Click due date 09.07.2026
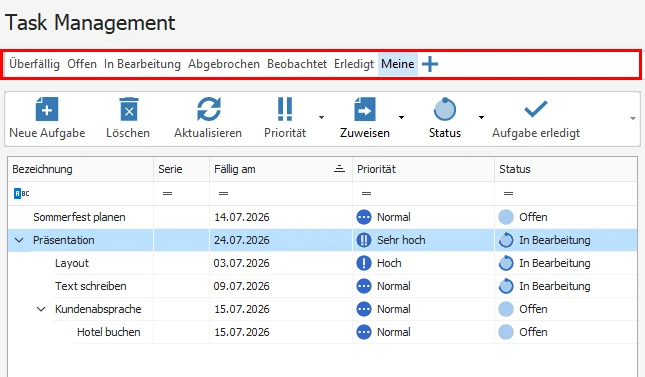This screenshot has width=645, height=377. tap(242, 286)
